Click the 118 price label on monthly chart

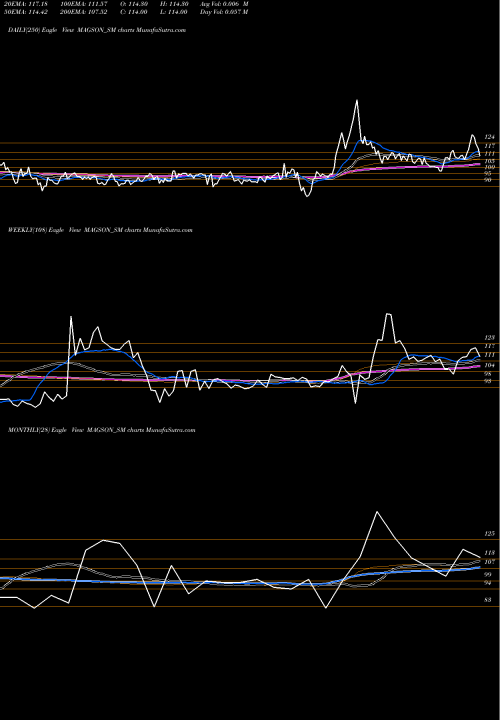click(489, 553)
